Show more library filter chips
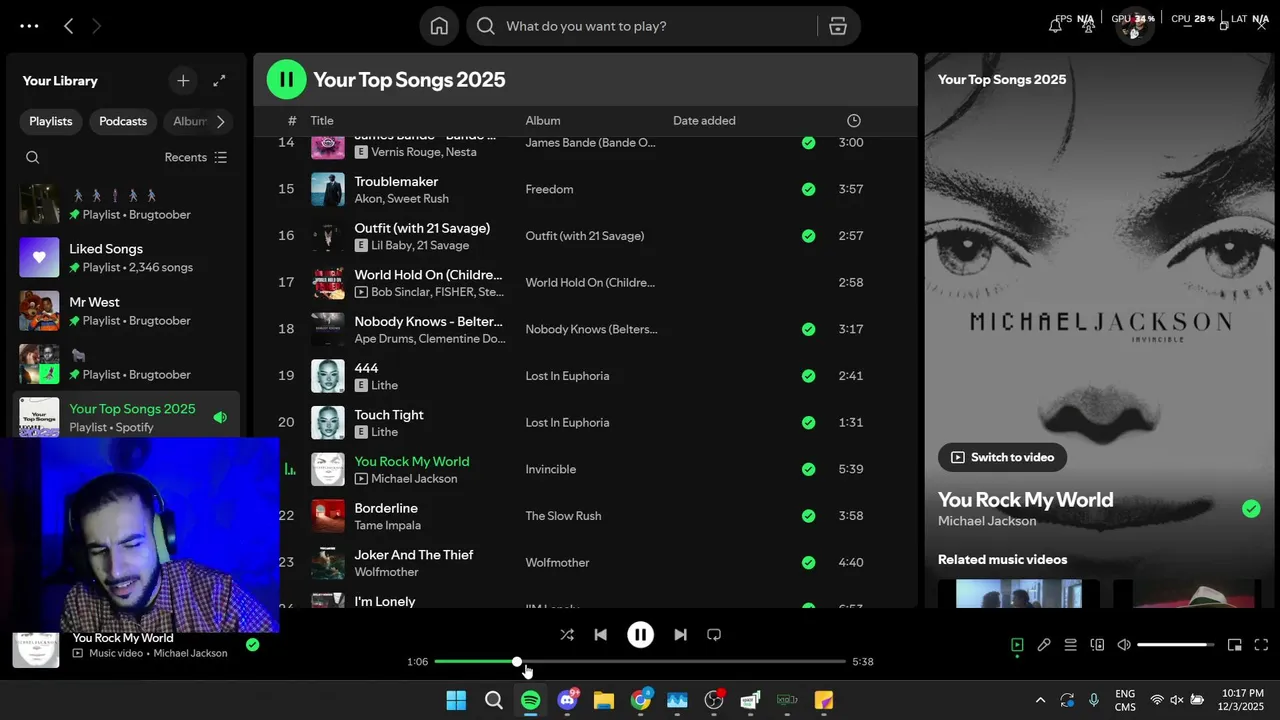The image size is (1280, 720). pos(221,121)
